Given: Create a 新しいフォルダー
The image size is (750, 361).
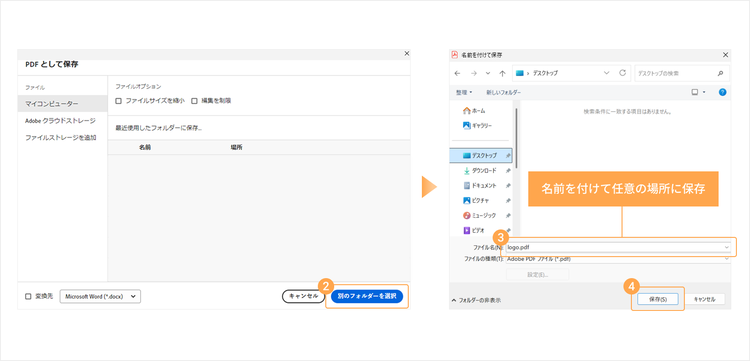Looking at the screenshot, I should (x=504, y=92).
